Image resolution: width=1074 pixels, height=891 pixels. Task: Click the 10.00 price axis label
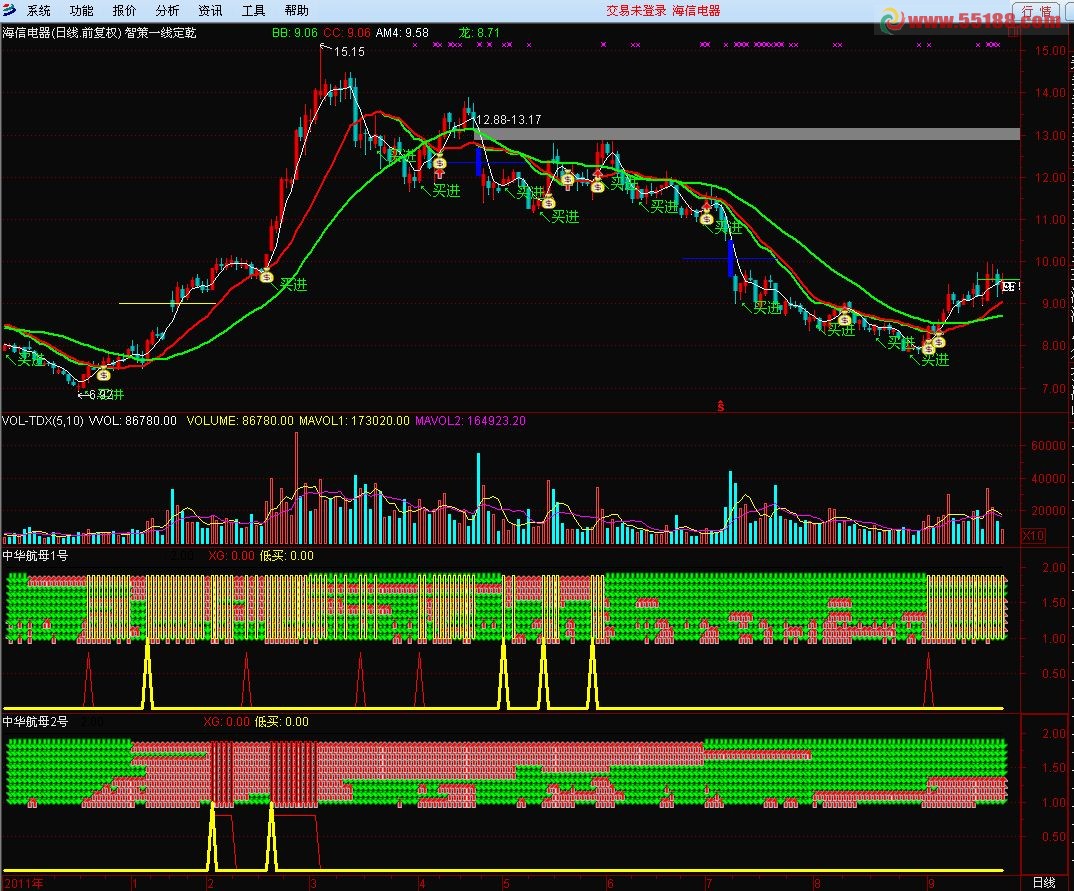[x=1050, y=262]
